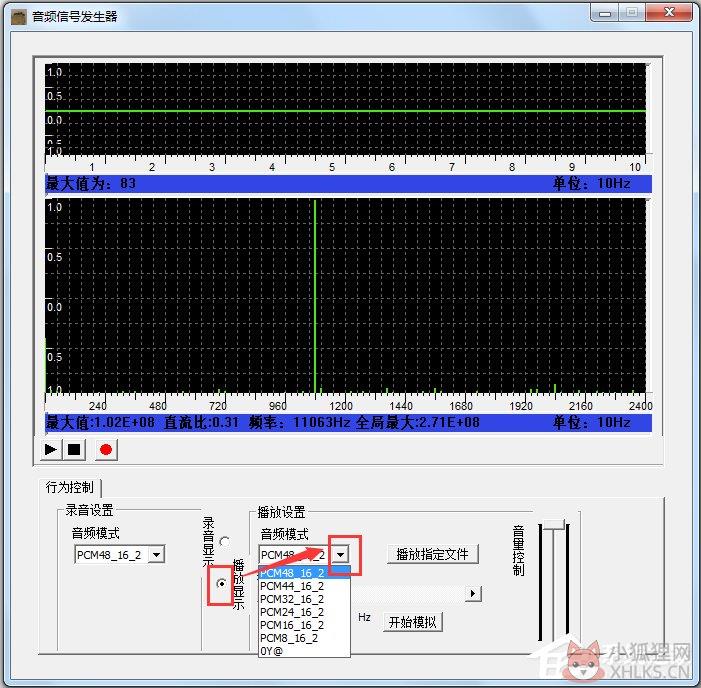
Task: Open the recording 音频模式 dropdown arrow
Action: tap(156, 555)
